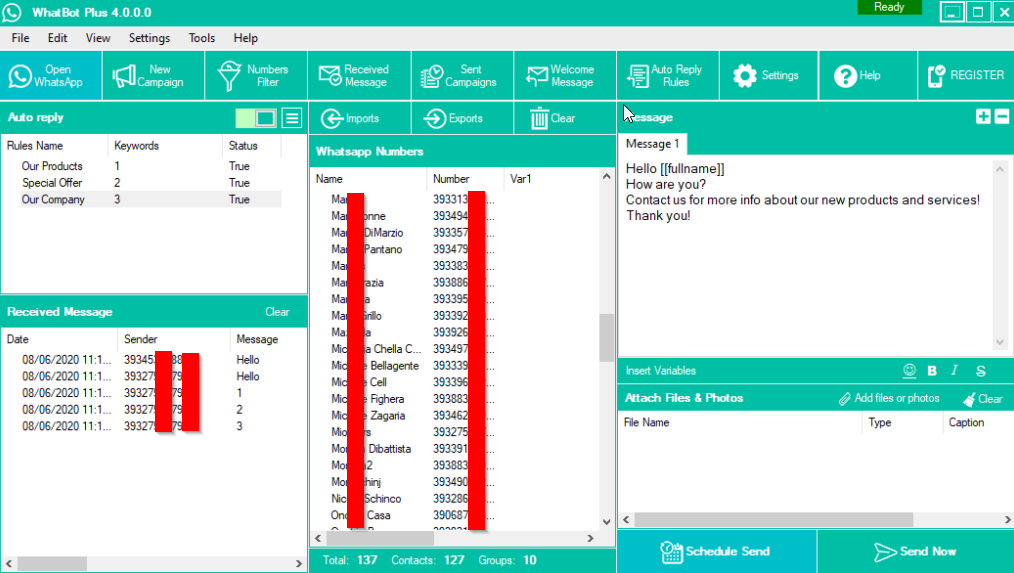View Sent Campaigns
This screenshot has height=573, width=1014.
point(462,76)
